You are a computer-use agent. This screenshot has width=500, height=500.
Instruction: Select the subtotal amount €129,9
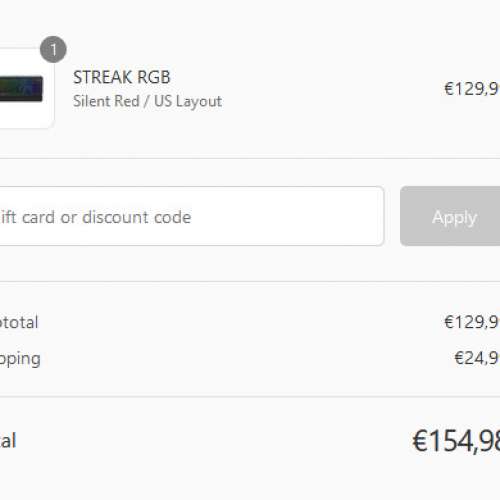pyautogui.click(x=472, y=322)
